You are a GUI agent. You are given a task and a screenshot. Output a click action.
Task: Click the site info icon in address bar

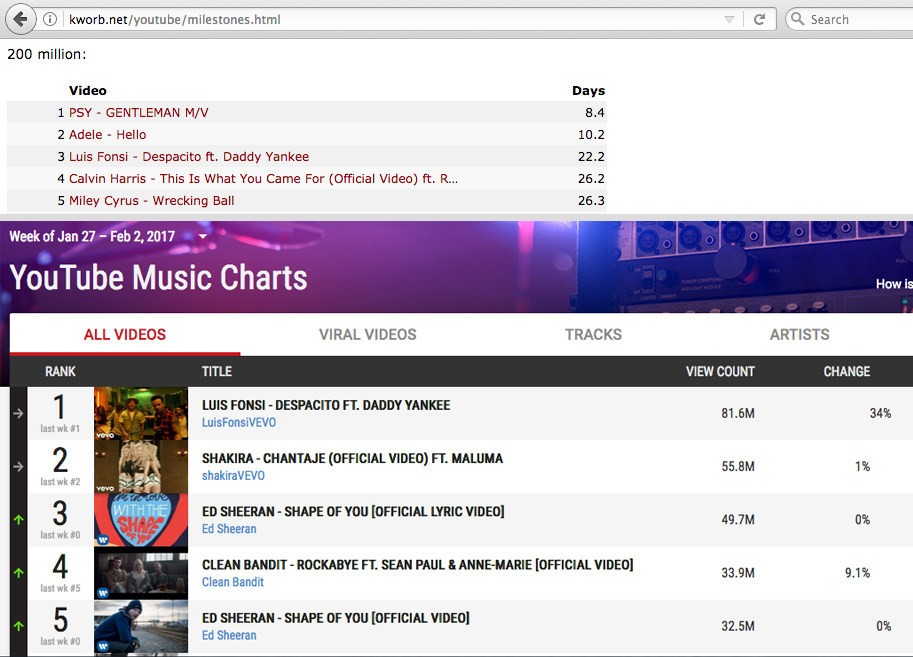pyautogui.click(x=50, y=19)
